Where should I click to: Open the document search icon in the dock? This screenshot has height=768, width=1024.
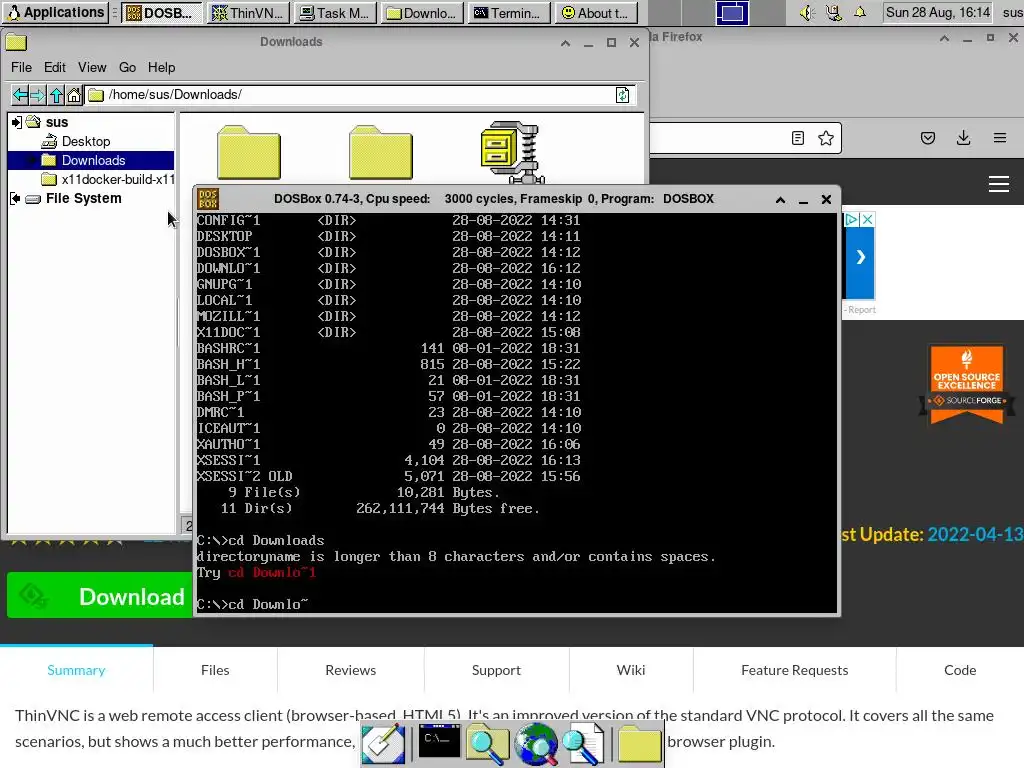coord(583,744)
